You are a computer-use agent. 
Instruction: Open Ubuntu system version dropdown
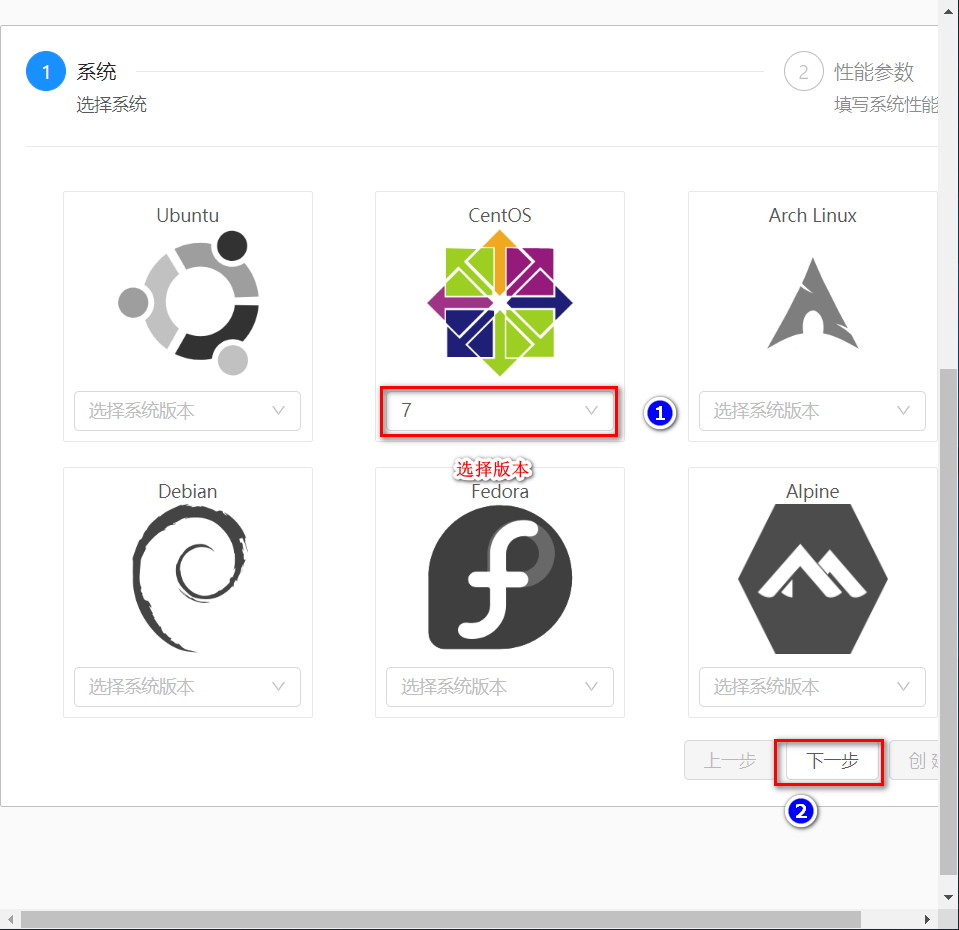[187, 411]
